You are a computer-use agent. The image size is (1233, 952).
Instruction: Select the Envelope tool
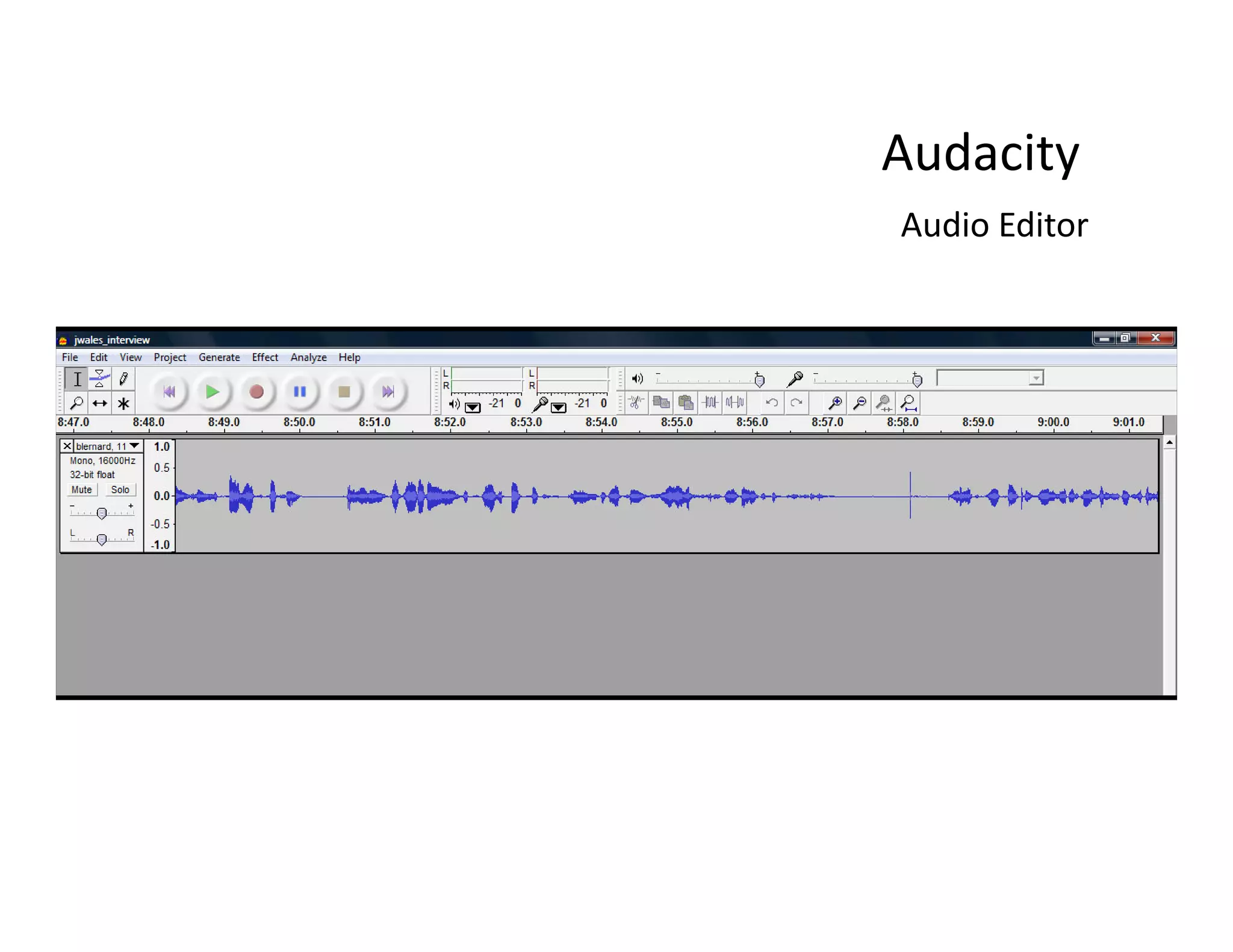100,379
